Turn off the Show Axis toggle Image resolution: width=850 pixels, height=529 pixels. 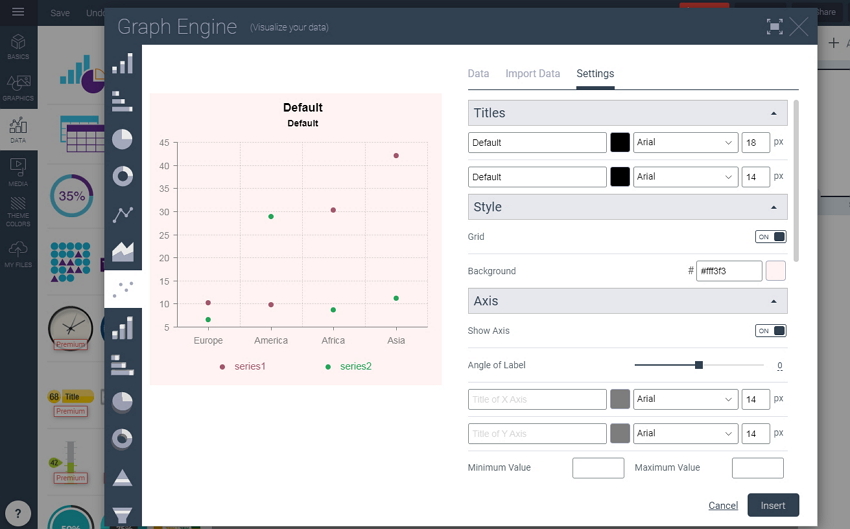pyautogui.click(x=770, y=331)
